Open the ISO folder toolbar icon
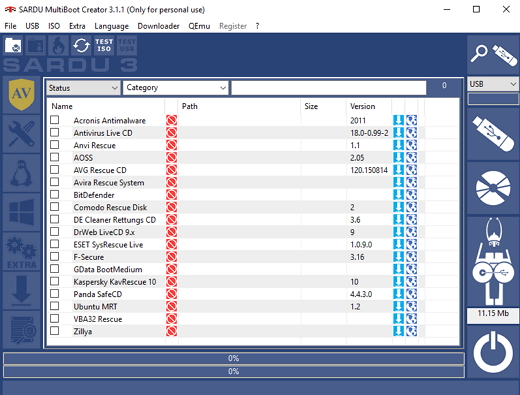 click(13, 45)
